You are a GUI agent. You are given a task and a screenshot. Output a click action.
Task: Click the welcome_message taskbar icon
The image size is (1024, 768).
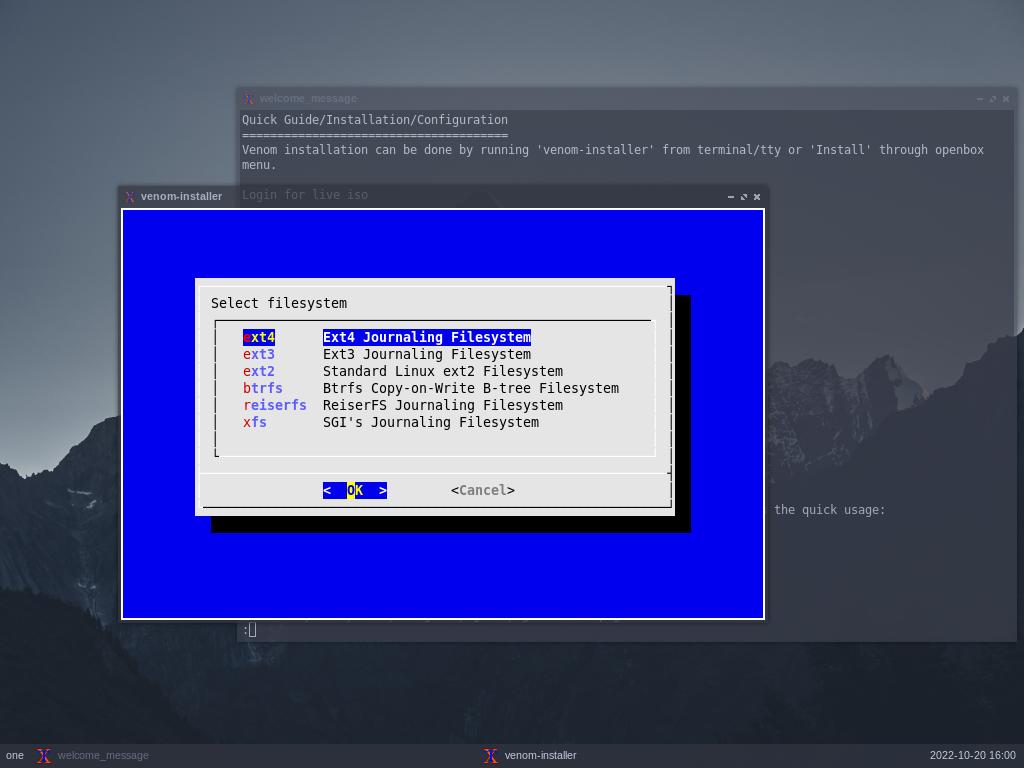coord(44,756)
